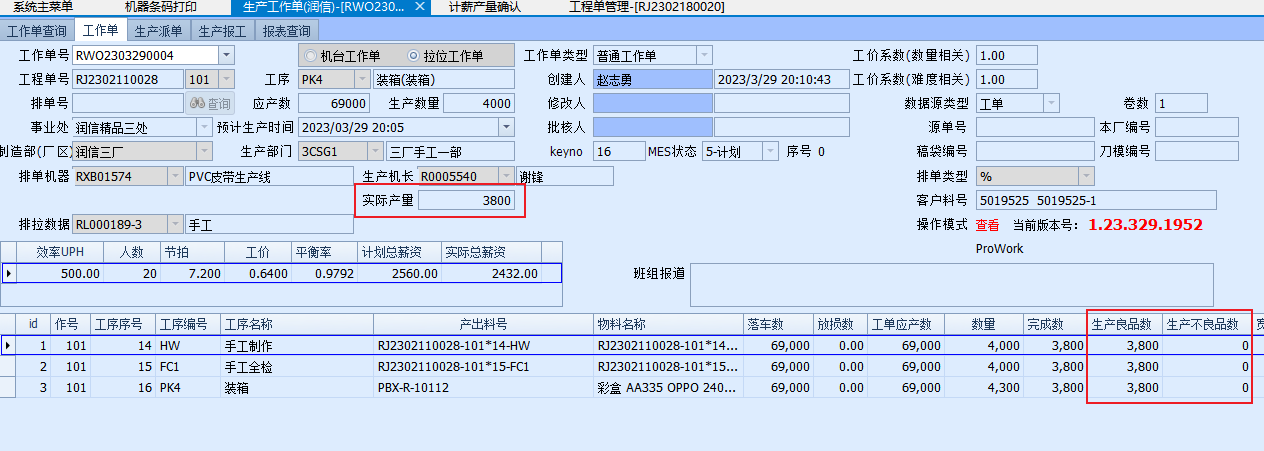The height and width of the screenshot is (451, 1264).
Task: Open the 预计生产时间 date picker dropdown
Action: [x=506, y=127]
